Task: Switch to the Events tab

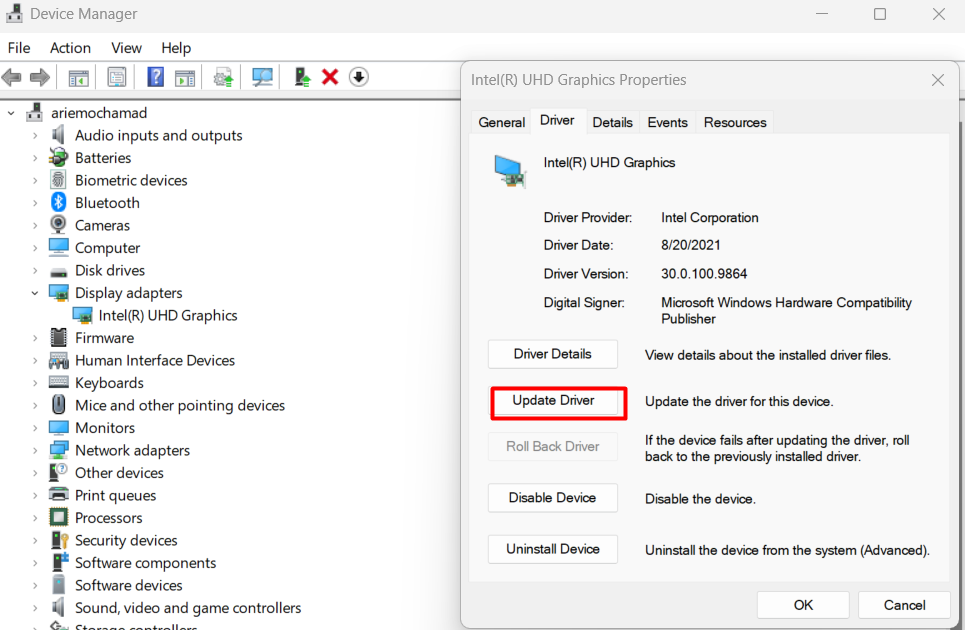Action: point(667,122)
